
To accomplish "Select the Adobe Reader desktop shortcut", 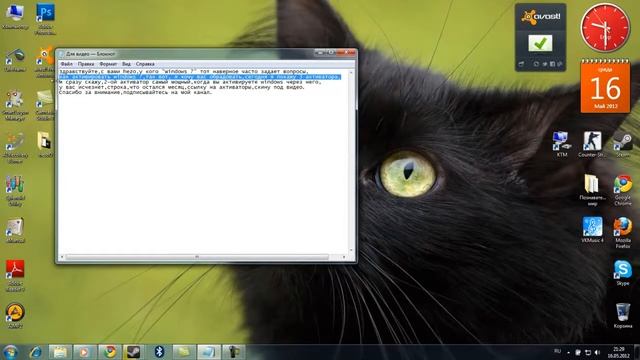I will click(x=15, y=276).
